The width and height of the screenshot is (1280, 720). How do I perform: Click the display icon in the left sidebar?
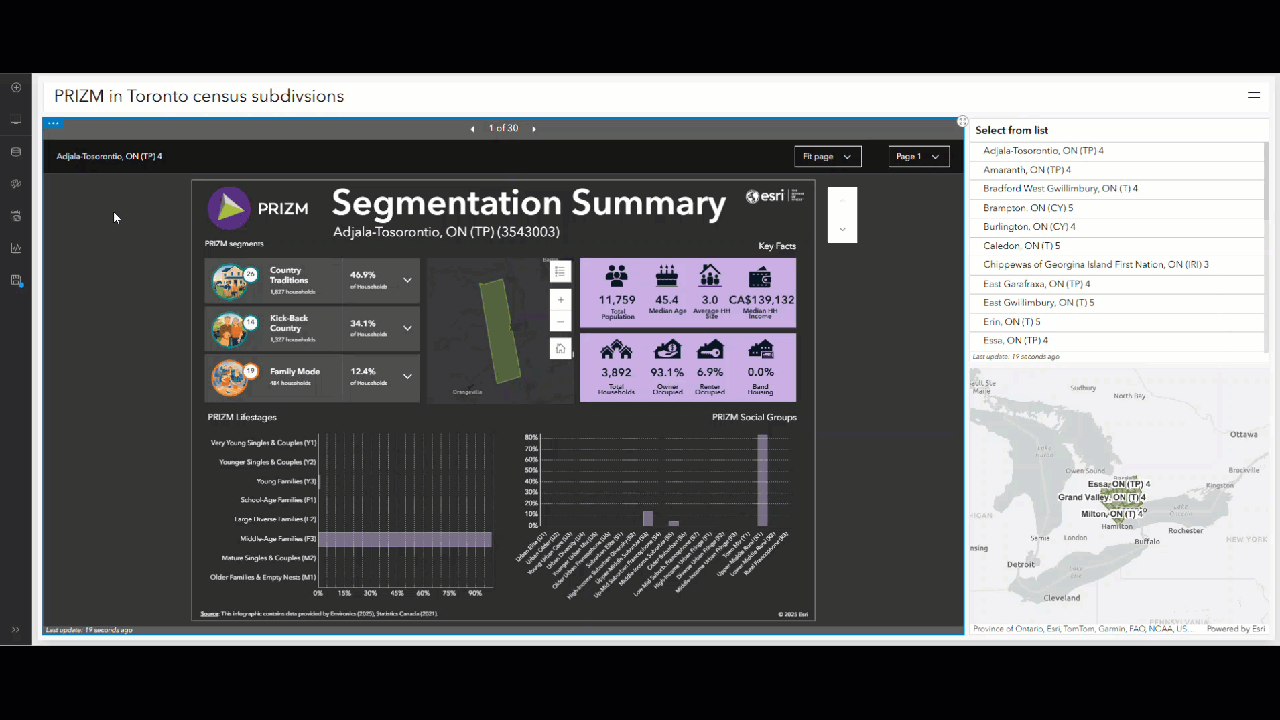tap(15, 120)
